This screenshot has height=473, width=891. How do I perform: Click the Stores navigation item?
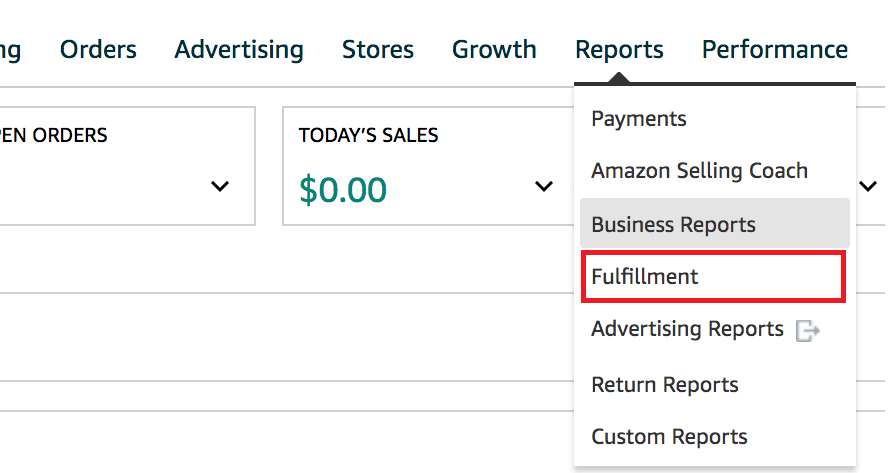pos(378,49)
